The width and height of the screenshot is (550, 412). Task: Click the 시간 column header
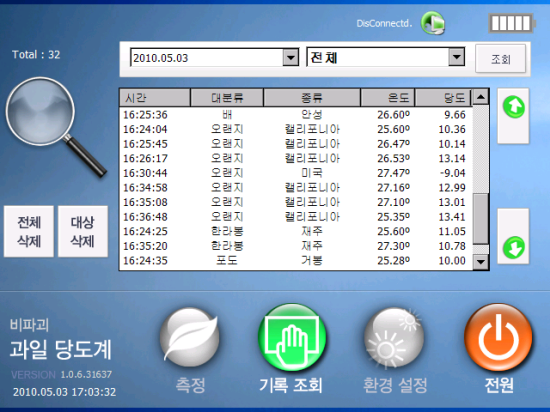[155, 97]
